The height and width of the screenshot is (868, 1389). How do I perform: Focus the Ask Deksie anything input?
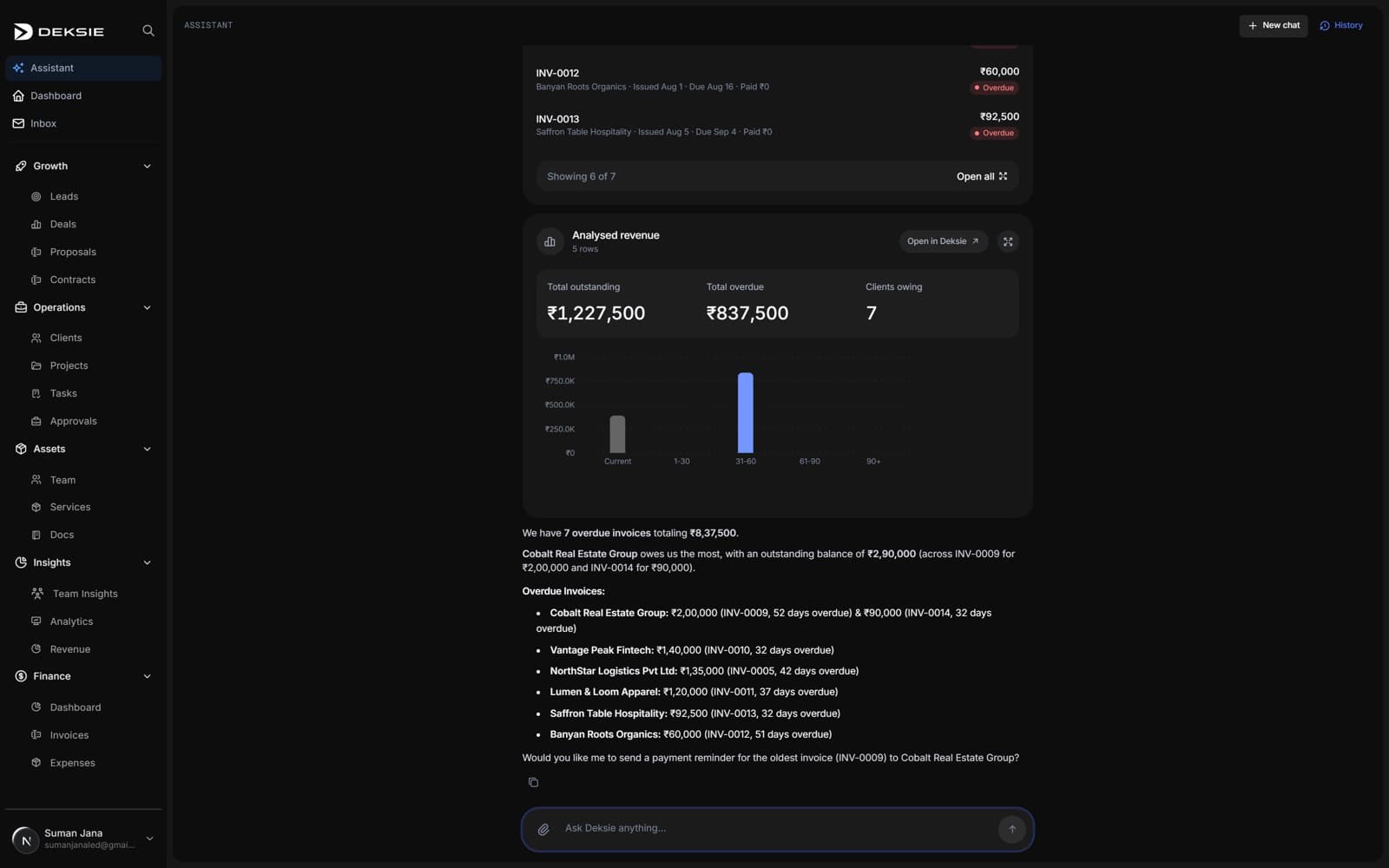(x=777, y=828)
